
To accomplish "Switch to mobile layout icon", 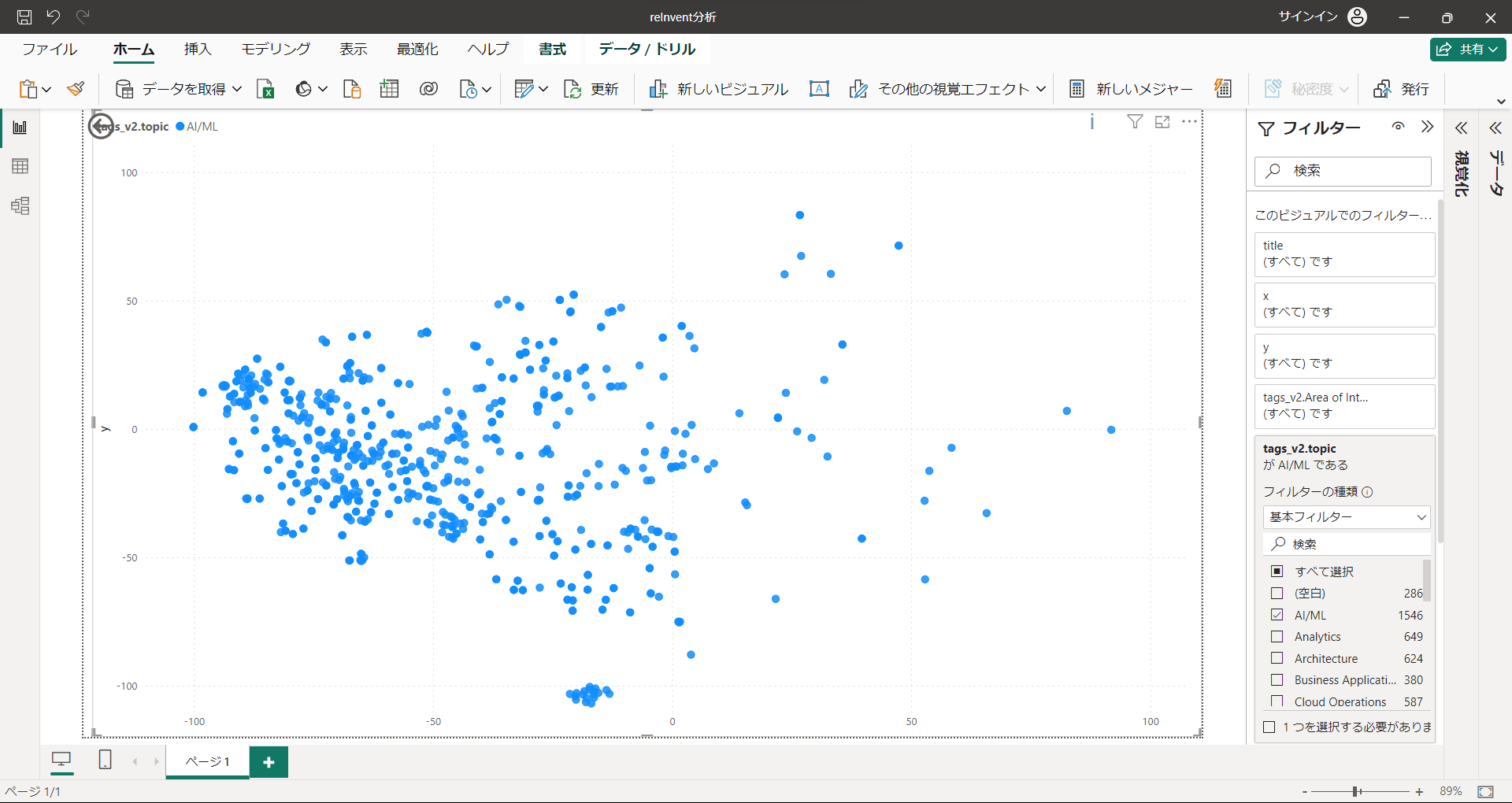I will tap(105, 760).
